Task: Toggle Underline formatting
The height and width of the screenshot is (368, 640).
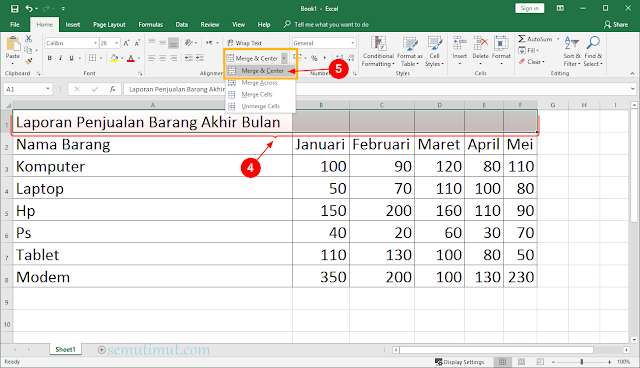Action: pos(71,58)
